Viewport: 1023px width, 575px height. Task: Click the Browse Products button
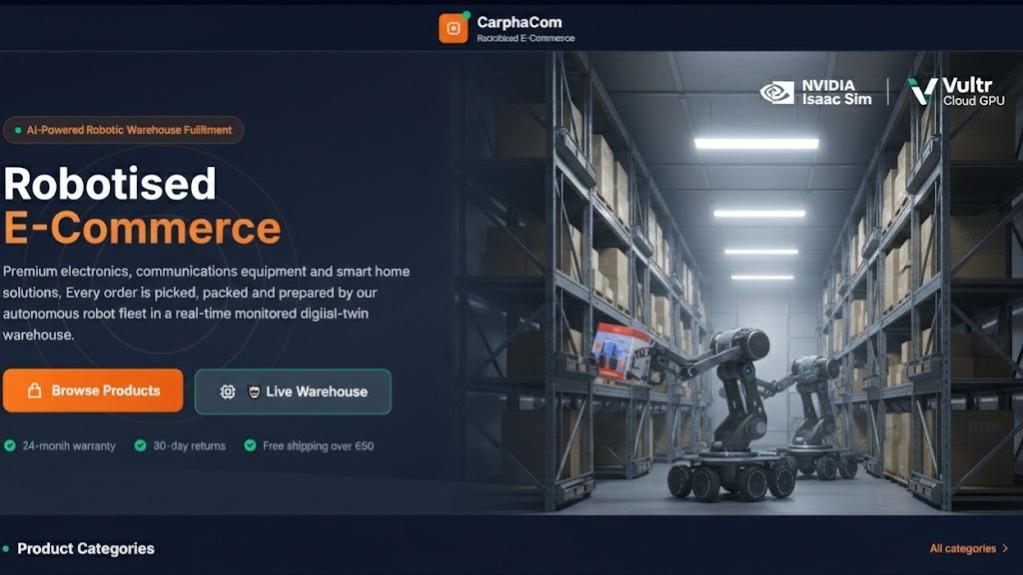(93, 390)
